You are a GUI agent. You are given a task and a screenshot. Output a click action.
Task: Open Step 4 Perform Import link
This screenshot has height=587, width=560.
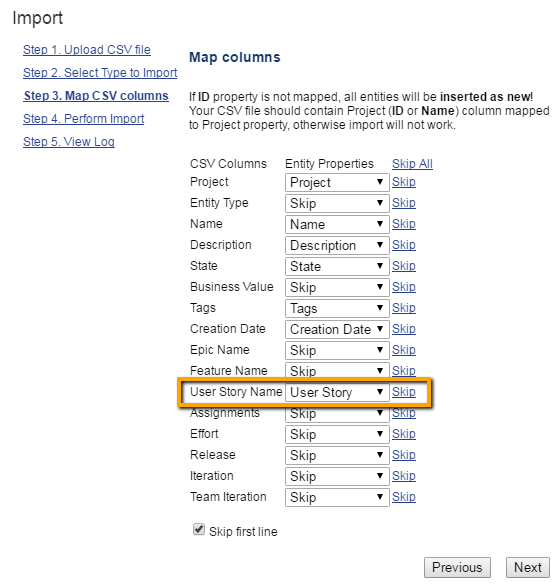coord(83,119)
